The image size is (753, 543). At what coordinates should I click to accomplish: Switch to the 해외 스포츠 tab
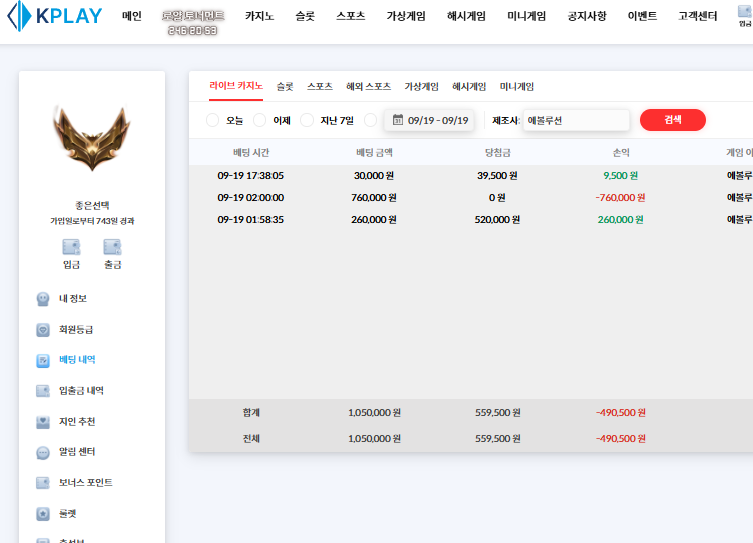point(368,86)
